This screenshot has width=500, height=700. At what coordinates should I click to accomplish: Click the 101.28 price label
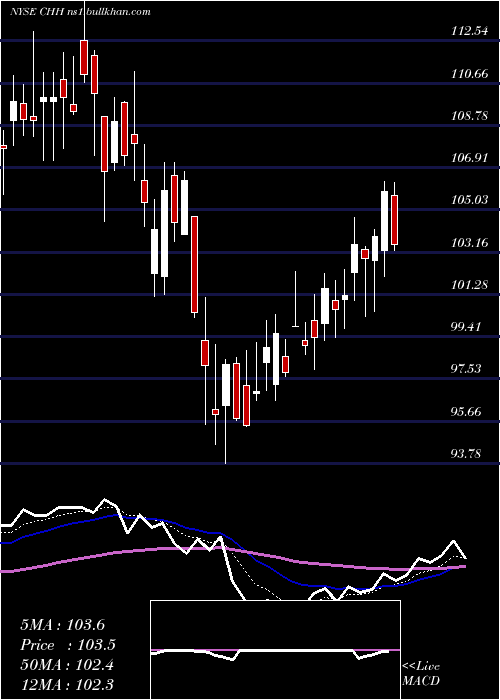[470, 284]
